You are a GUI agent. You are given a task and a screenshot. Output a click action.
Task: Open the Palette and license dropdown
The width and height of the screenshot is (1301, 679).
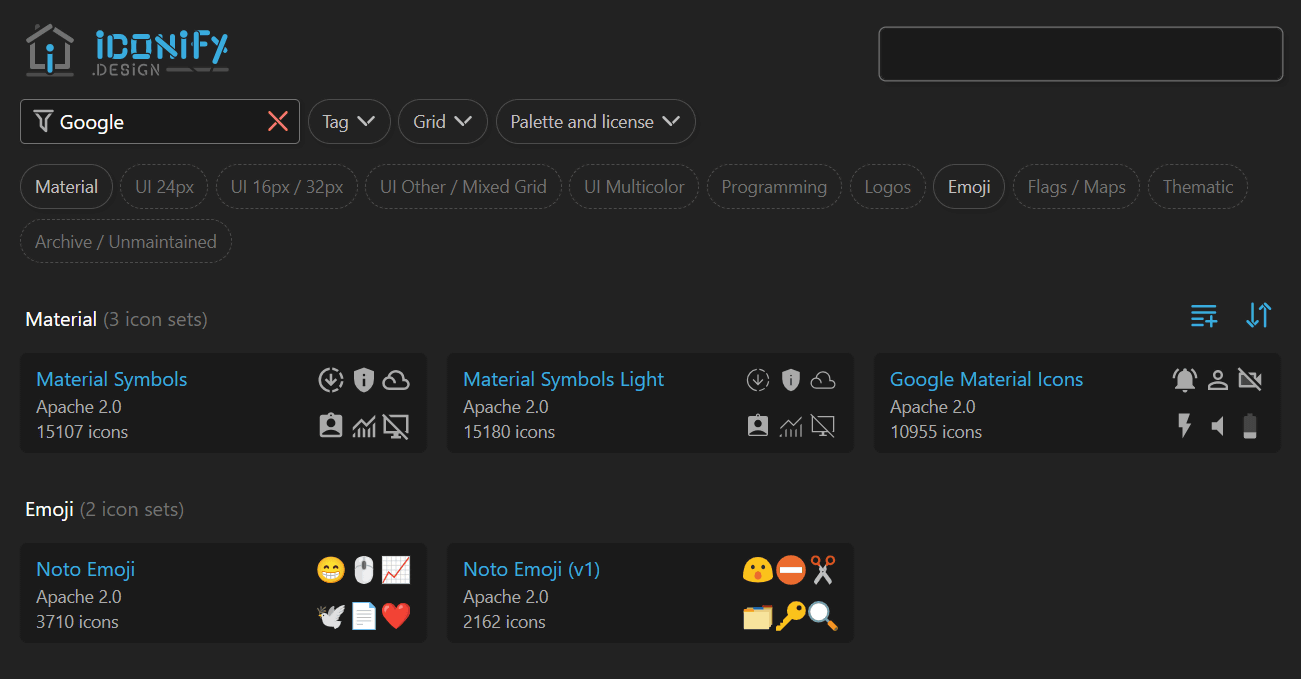point(595,122)
